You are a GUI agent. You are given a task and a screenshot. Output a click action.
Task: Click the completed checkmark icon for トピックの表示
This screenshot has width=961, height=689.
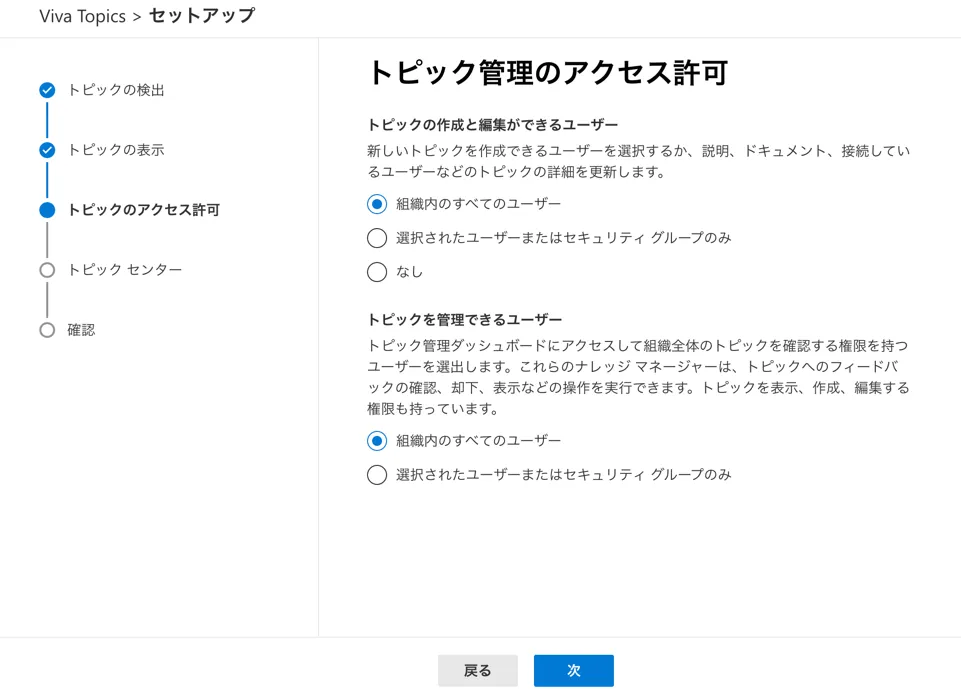47,150
